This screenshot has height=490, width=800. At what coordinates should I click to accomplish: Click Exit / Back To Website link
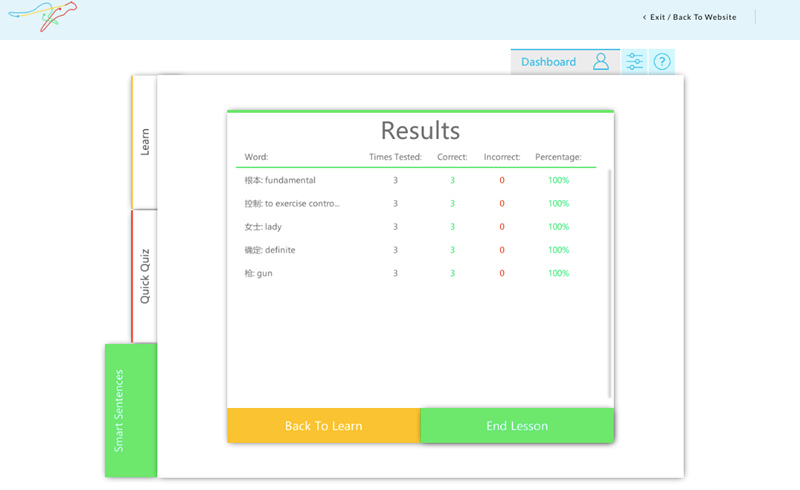689,17
